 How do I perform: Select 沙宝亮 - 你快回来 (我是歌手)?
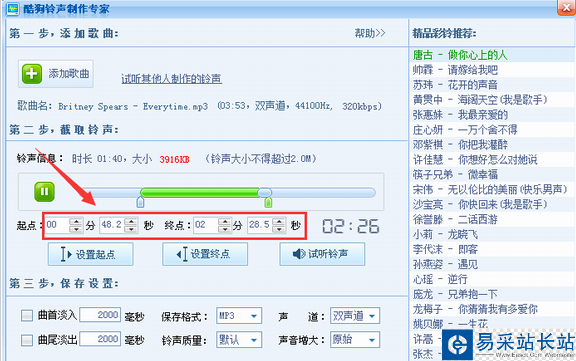[492, 204]
